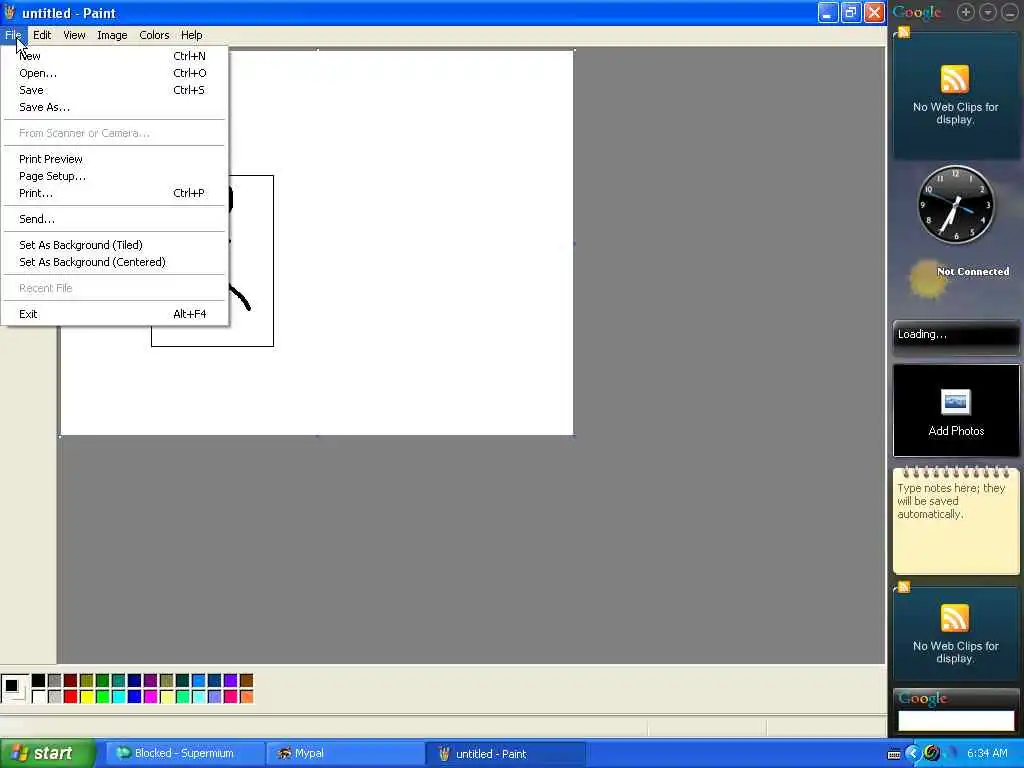The height and width of the screenshot is (768, 1024).
Task: Pick the navy blue color swatch
Action: (x=135, y=681)
